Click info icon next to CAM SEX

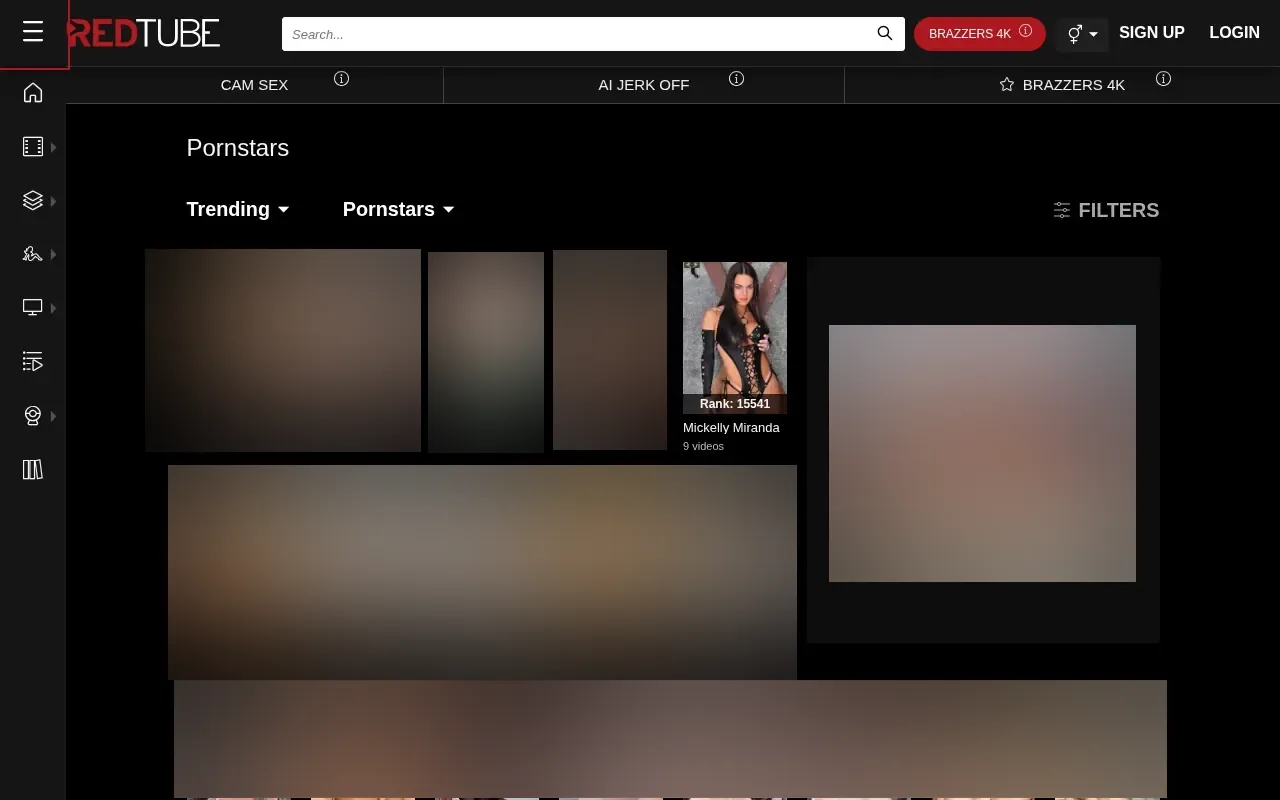pos(341,79)
